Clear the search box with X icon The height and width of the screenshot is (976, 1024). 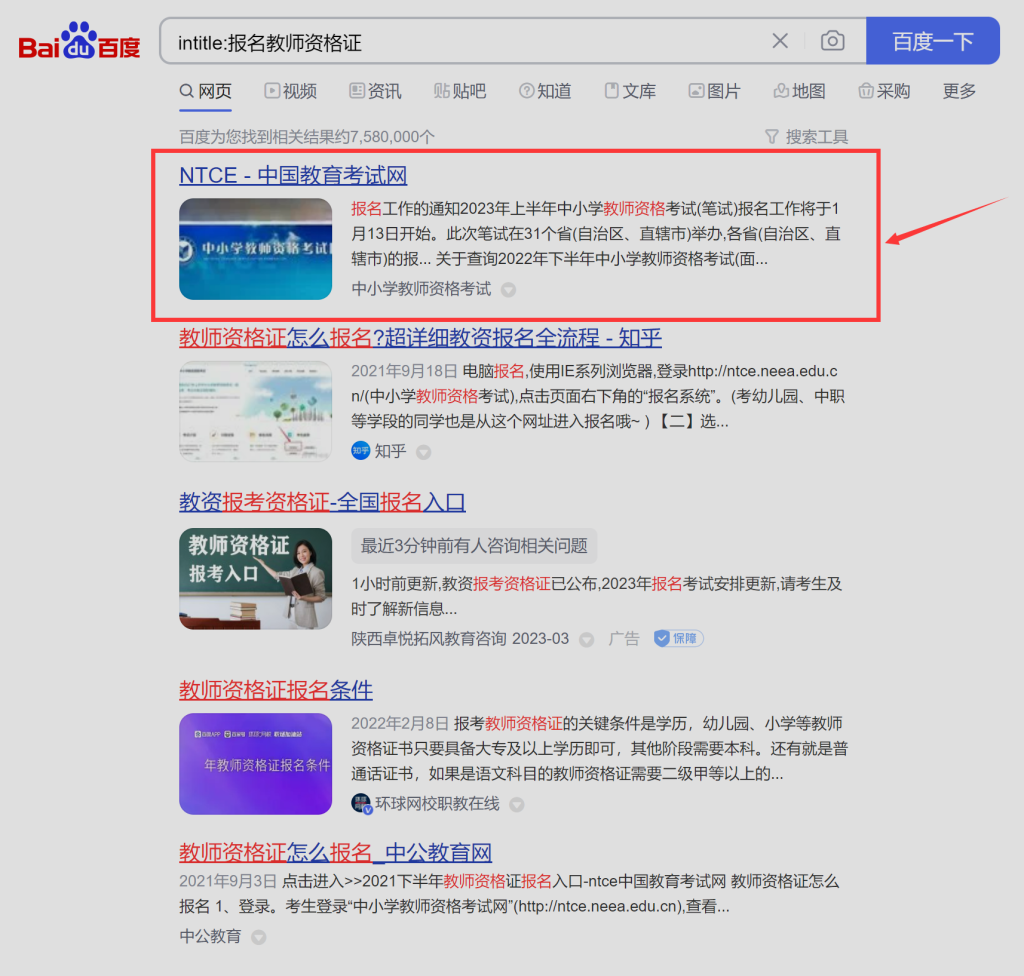pyautogui.click(x=780, y=41)
